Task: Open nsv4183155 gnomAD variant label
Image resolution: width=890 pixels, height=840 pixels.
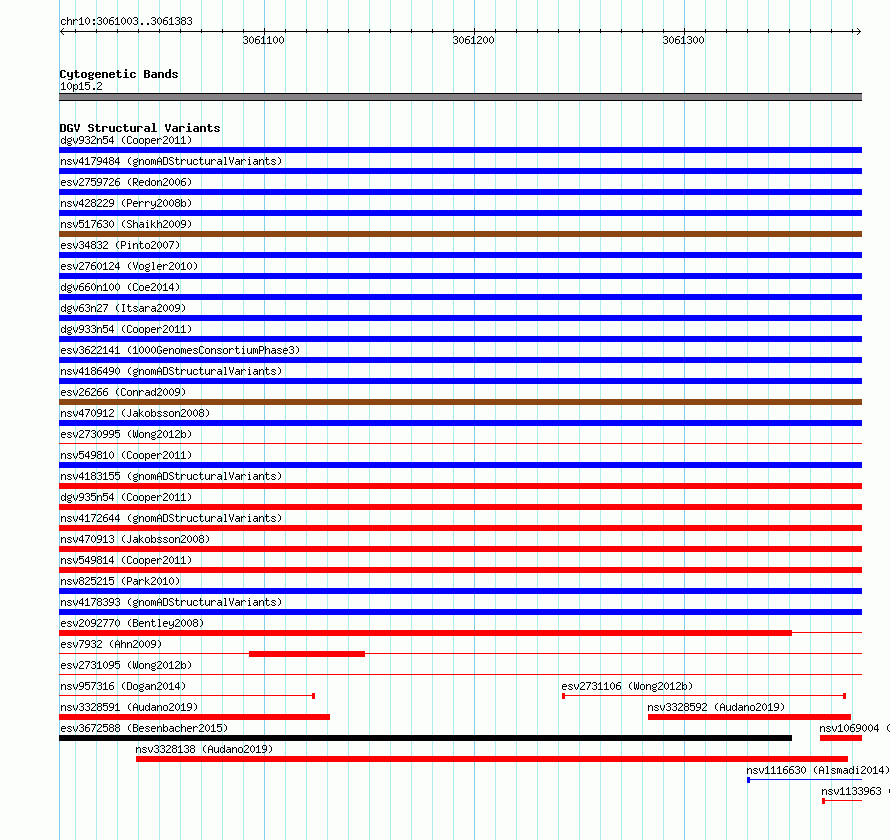Action: pos(171,476)
